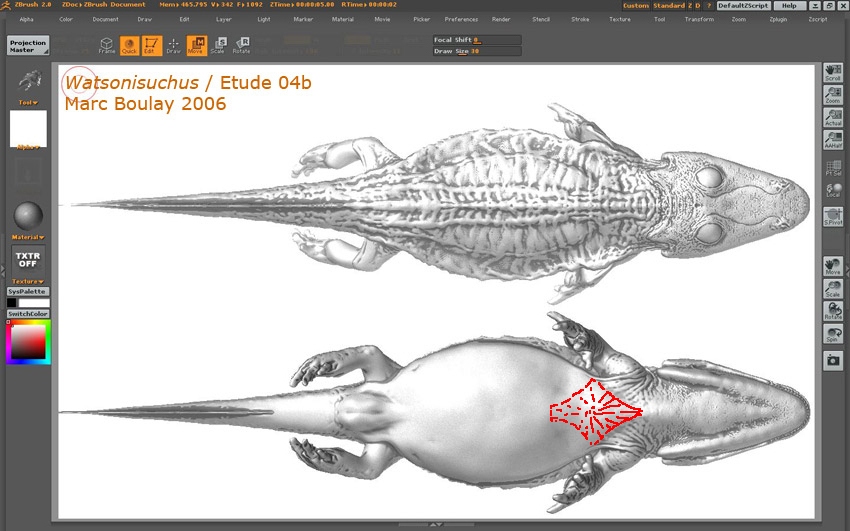Open the Texture menu in the menu bar
Image resolution: width=850 pixels, height=531 pixels.
coord(620,20)
